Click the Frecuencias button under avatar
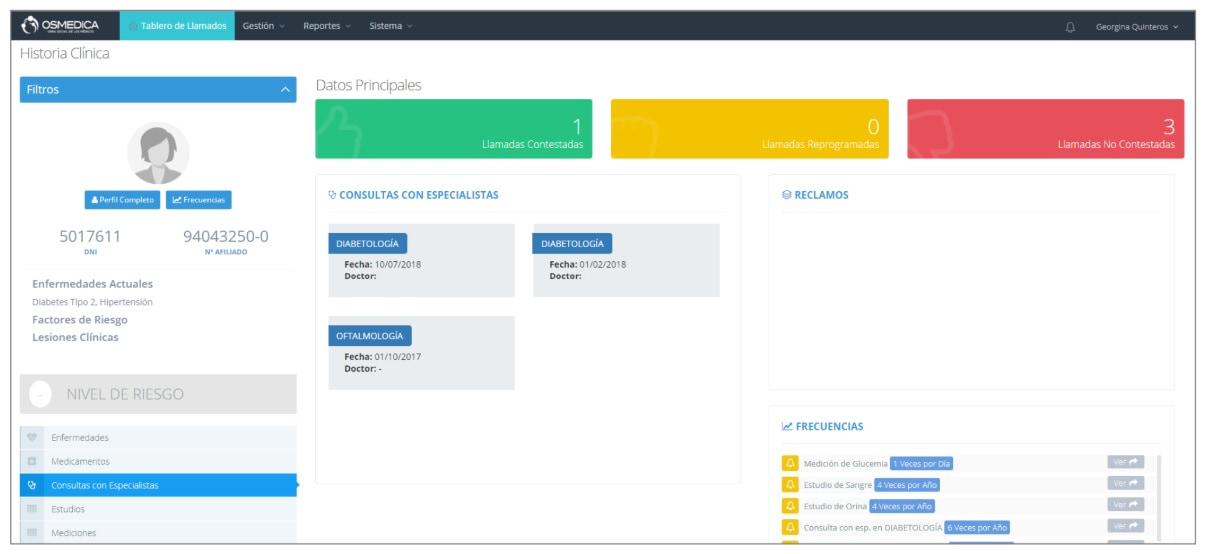 click(198, 200)
